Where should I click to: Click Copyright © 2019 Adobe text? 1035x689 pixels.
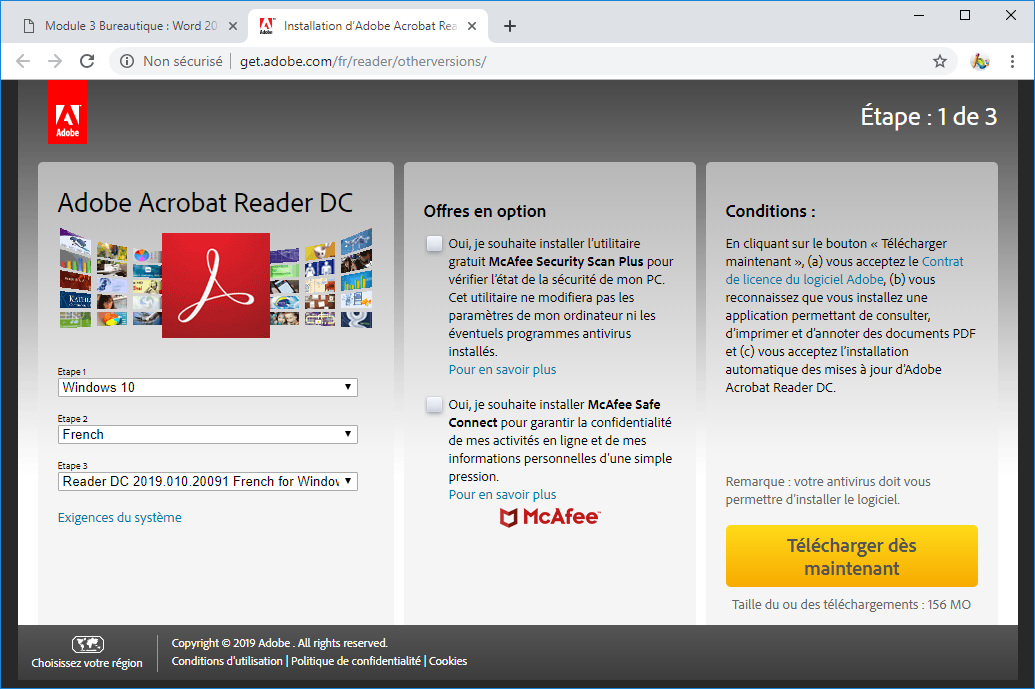(x=280, y=643)
